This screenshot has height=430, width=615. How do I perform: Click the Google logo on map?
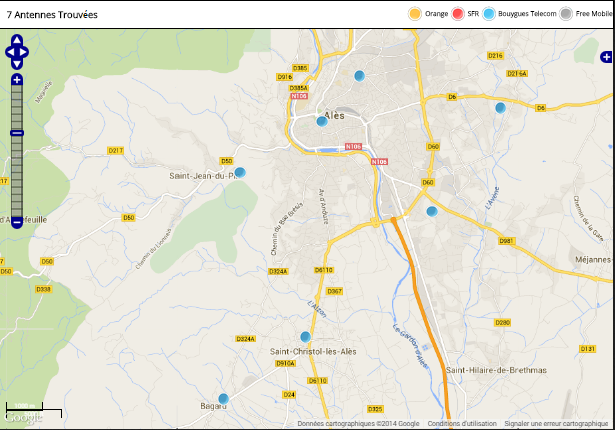[22, 418]
